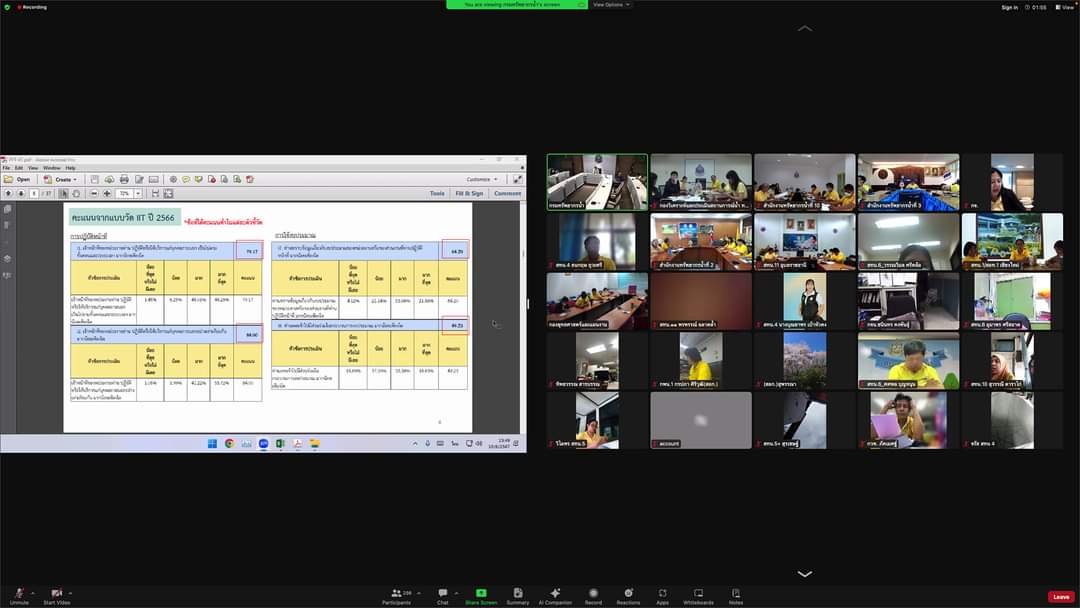Open the Fill & Sign pane
1080x608 pixels.
[x=469, y=194]
